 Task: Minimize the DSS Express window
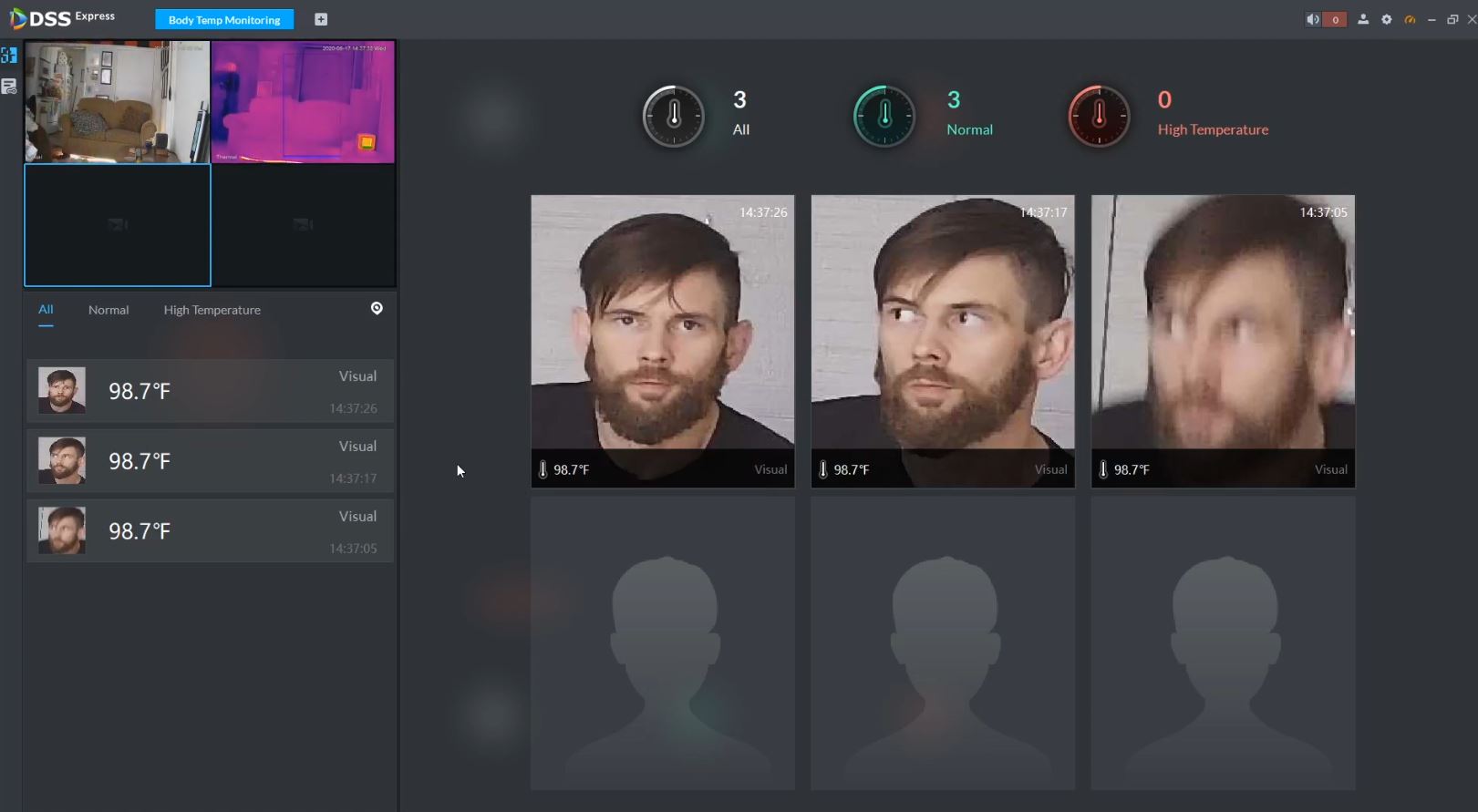click(1431, 19)
